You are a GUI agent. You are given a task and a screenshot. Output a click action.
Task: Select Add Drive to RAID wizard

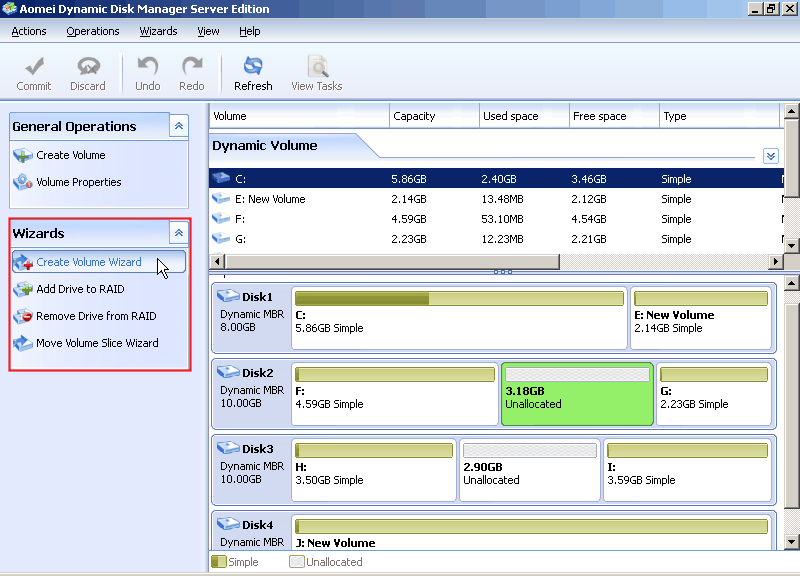coord(80,289)
